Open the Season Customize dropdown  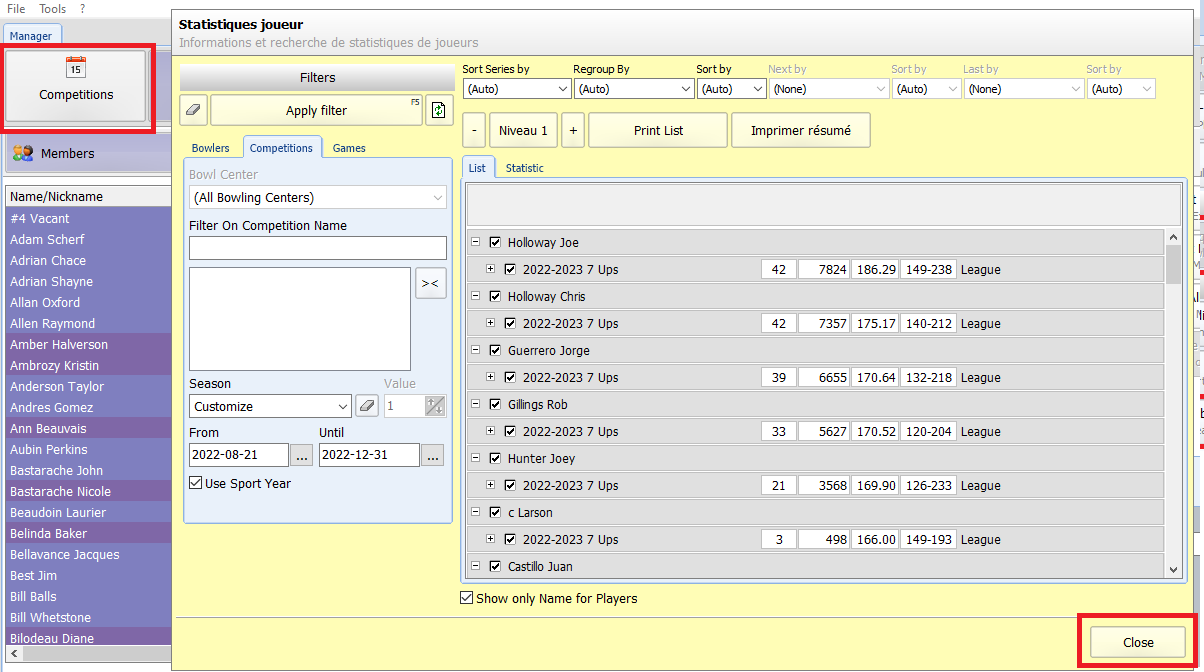(x=270, y=406)
